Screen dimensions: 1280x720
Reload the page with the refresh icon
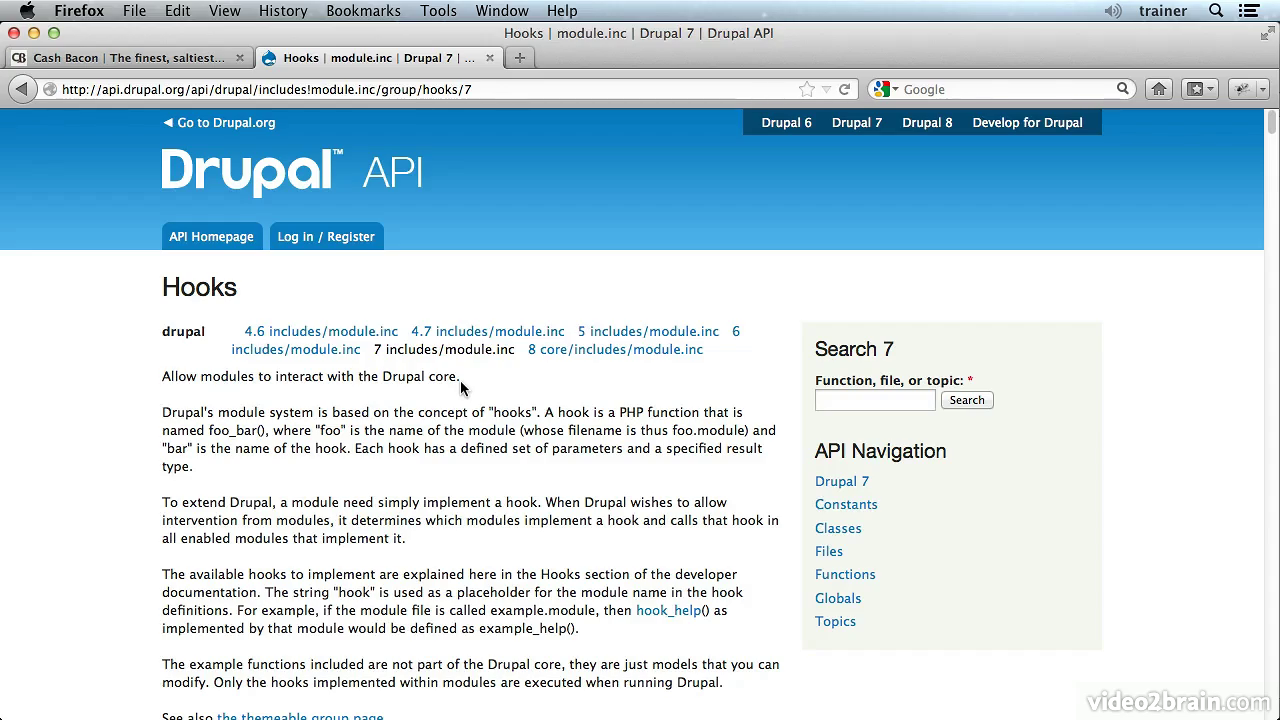[845, 89]
